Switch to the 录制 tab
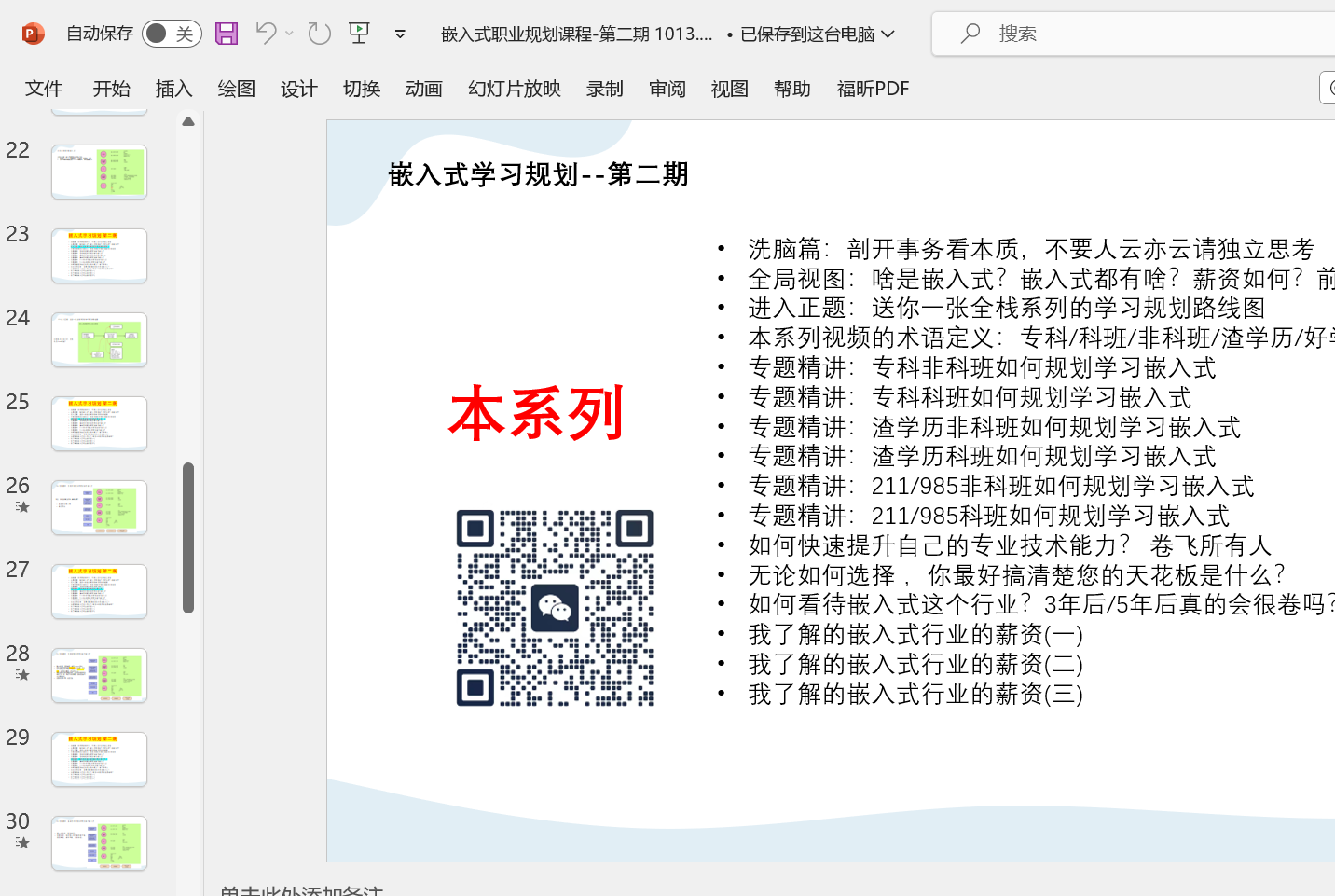1335x896 pixels. click(604, 89)
